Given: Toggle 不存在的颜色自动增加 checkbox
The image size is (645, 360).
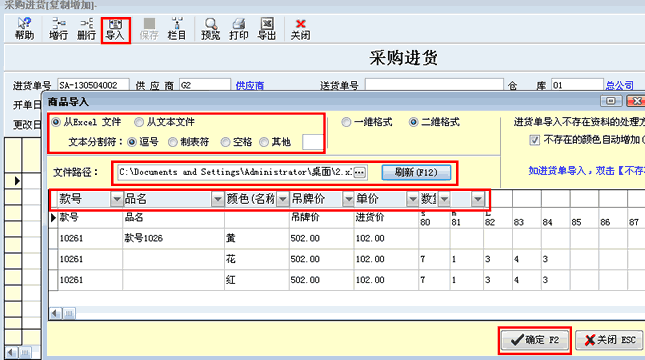Looking at the screenshot, I should pyautogui.click(x=534, y=140).
